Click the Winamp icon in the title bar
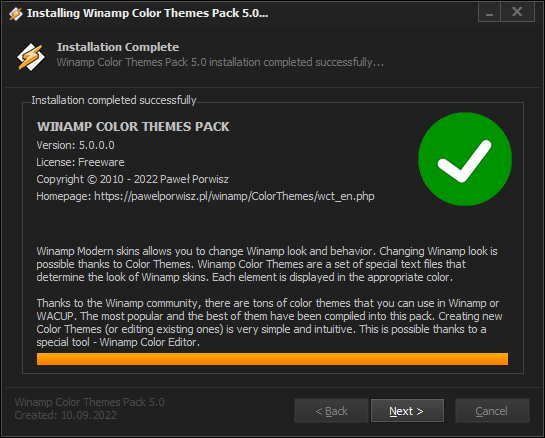Screen dimensions: 545x438 16,14
